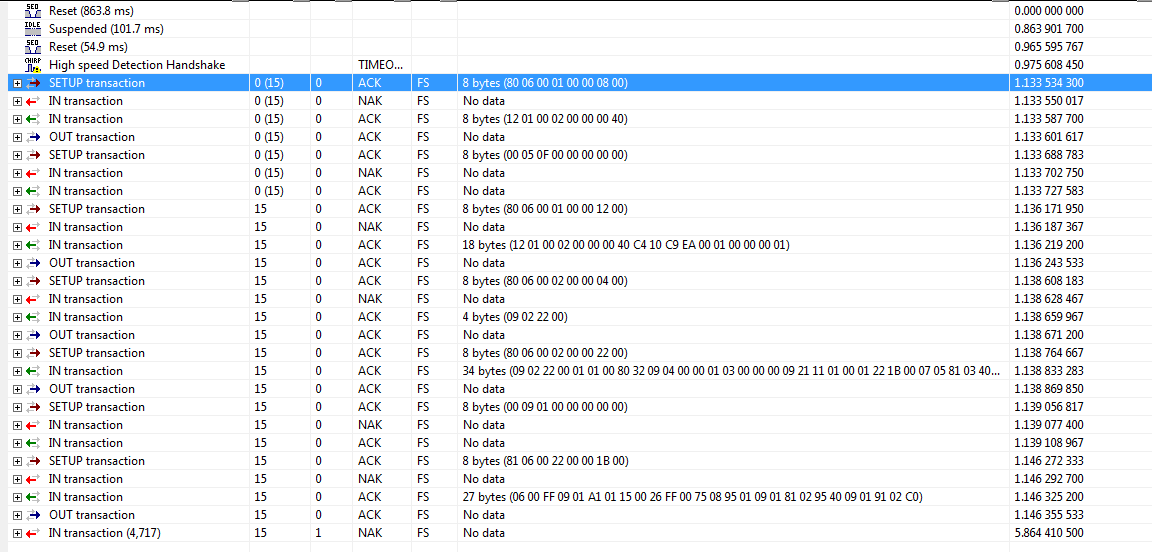The height and width of the screenshot is (552, 1152).
Task: Click the icon for Reset (54.9 ms)
Action: (x=33, y=47)
